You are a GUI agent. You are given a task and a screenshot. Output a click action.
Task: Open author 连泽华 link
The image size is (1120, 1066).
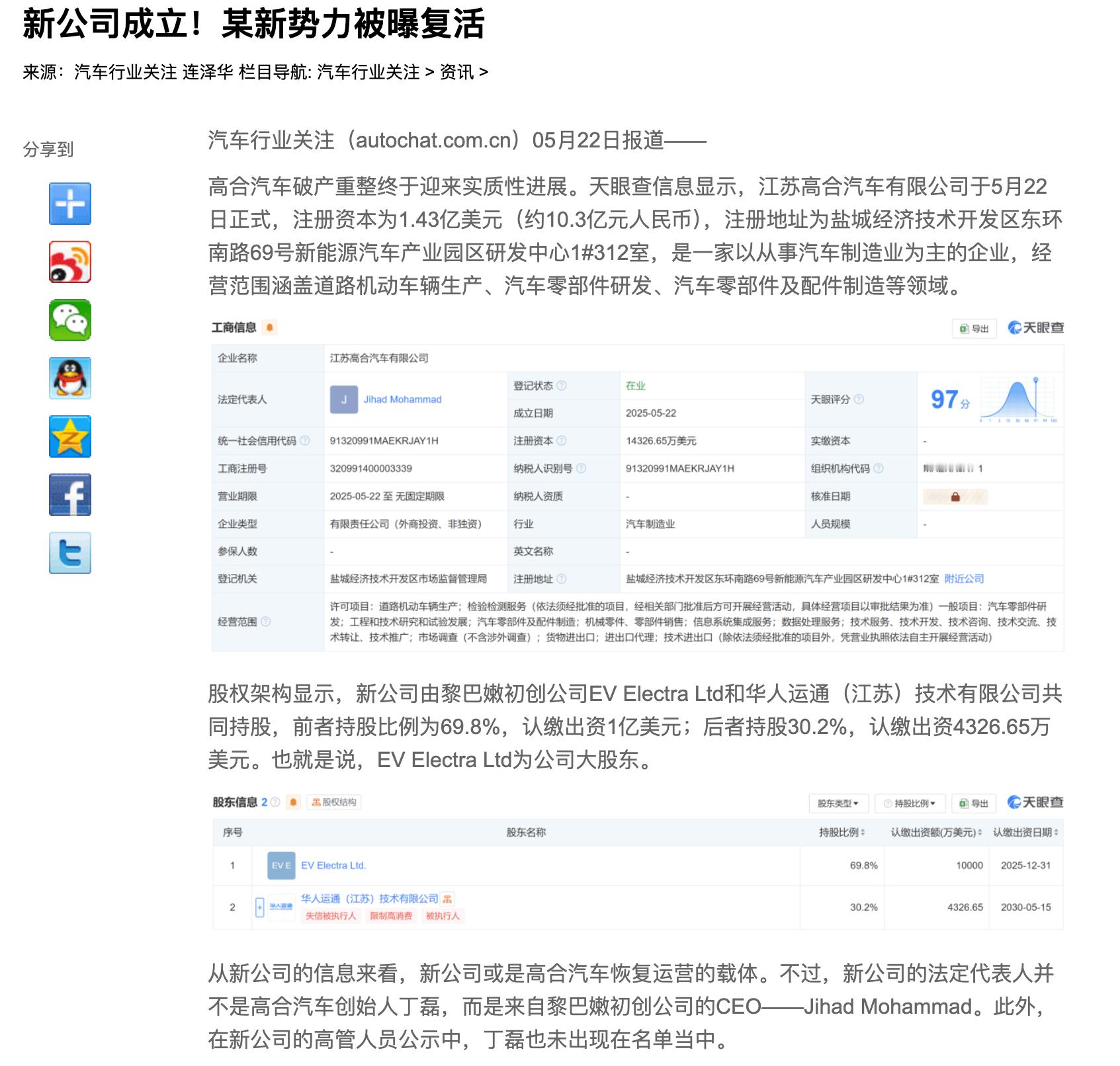[208, 72]
